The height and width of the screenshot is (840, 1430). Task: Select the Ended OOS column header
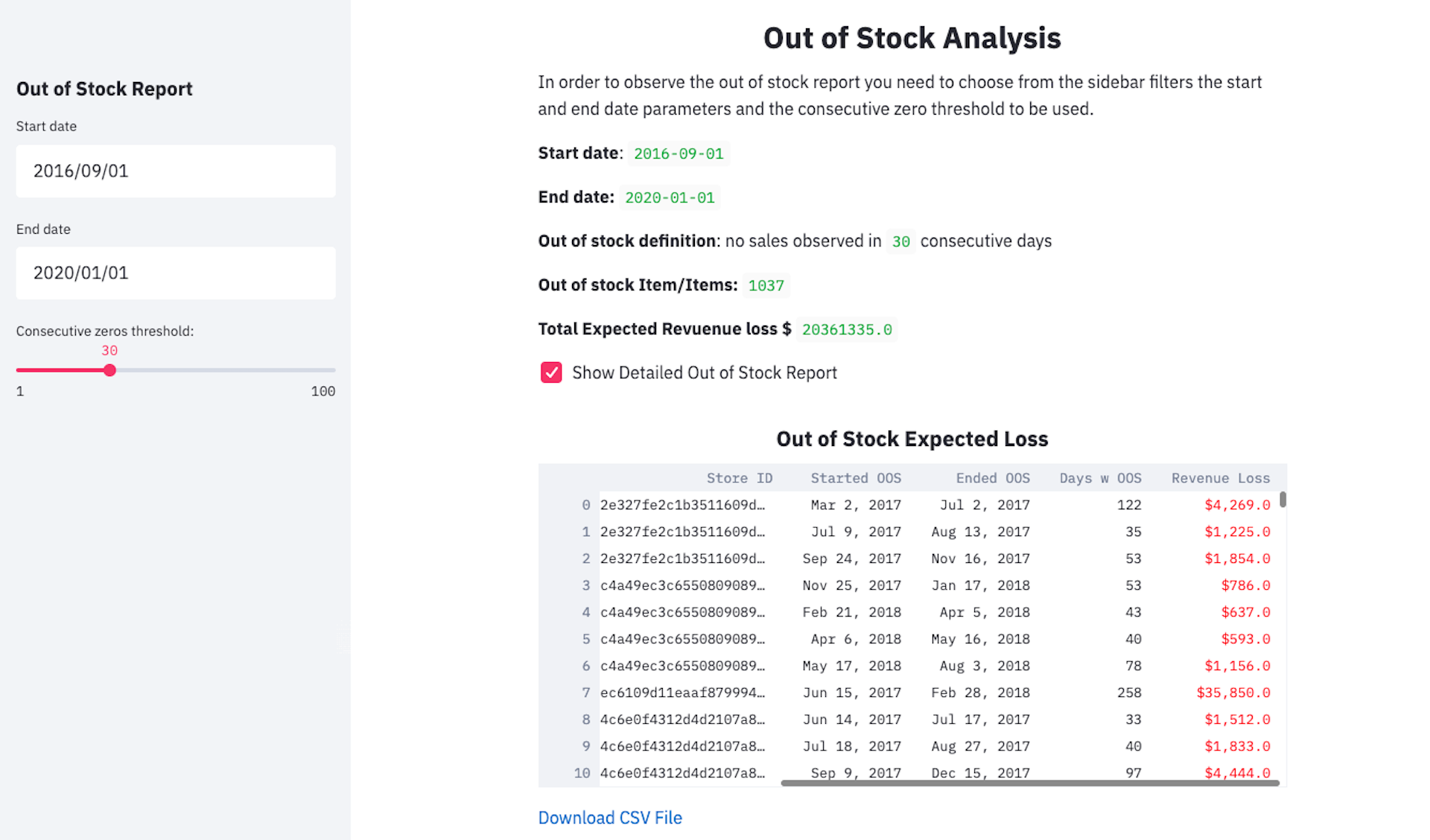(993, 477)
